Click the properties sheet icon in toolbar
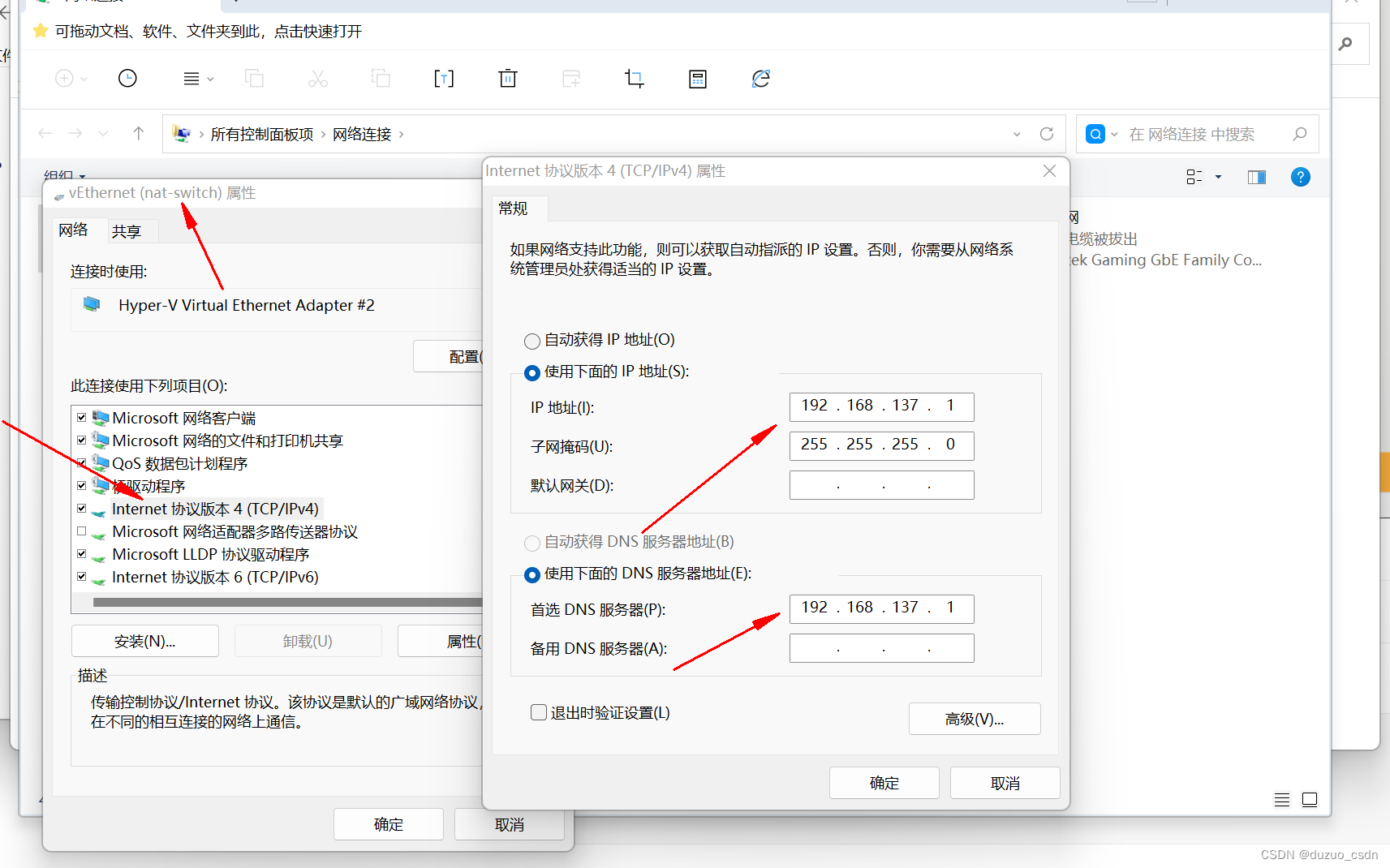The image size is (1390, 868). tap(698, 79)
